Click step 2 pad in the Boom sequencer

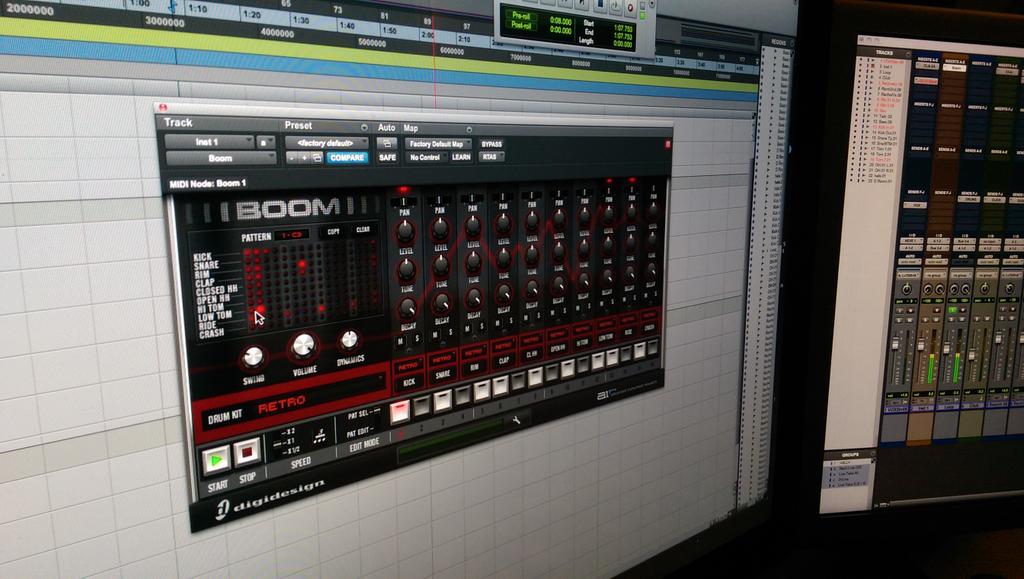(x=421, y=405)
